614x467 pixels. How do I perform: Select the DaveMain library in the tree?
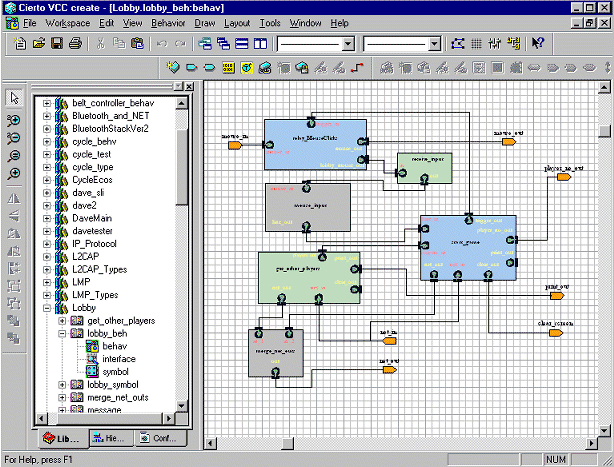coord(92,217)
